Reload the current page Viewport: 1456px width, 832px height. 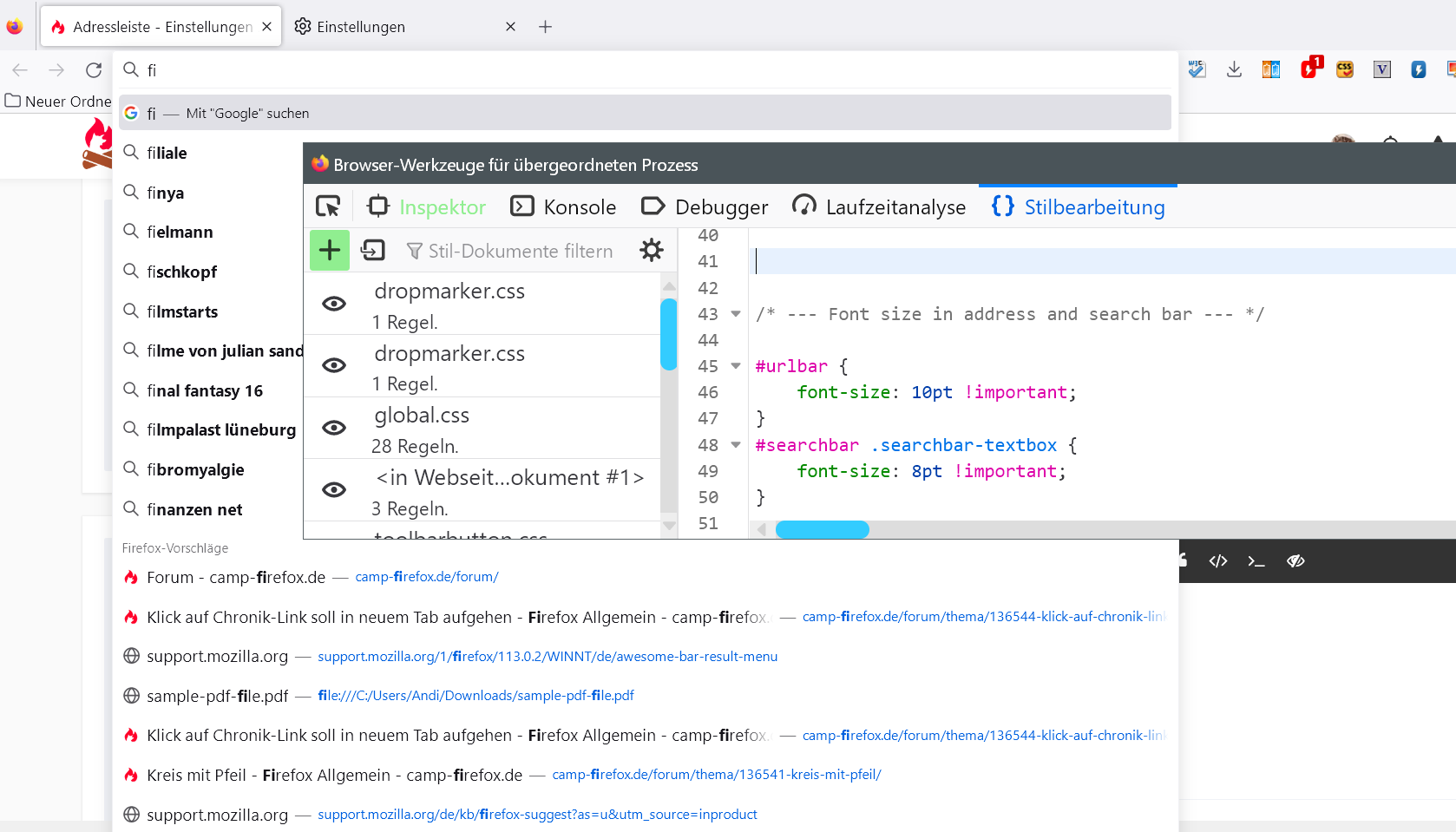pyautogui.click(x=94, y=70)
